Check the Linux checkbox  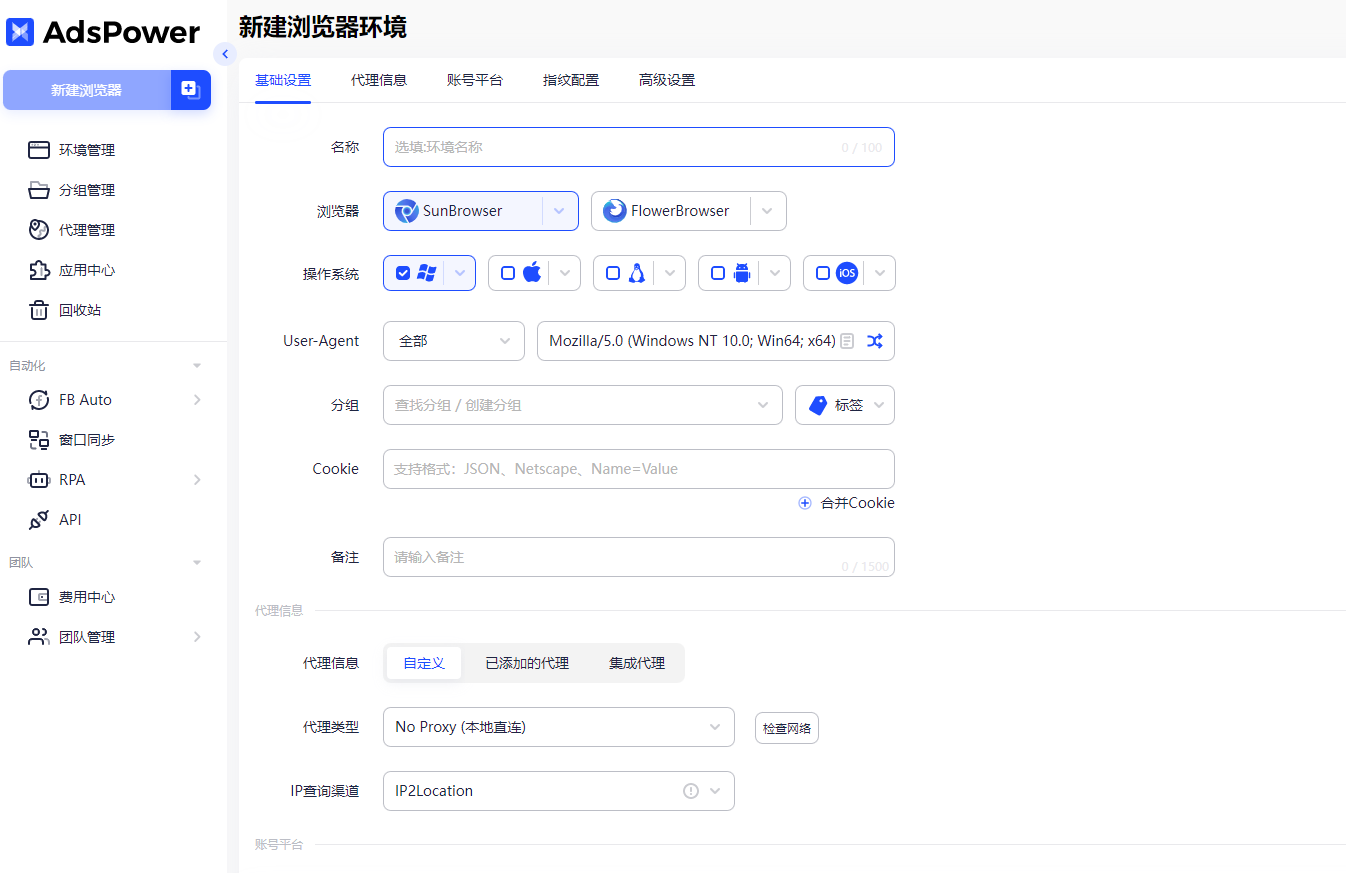(x=613, y=273)
